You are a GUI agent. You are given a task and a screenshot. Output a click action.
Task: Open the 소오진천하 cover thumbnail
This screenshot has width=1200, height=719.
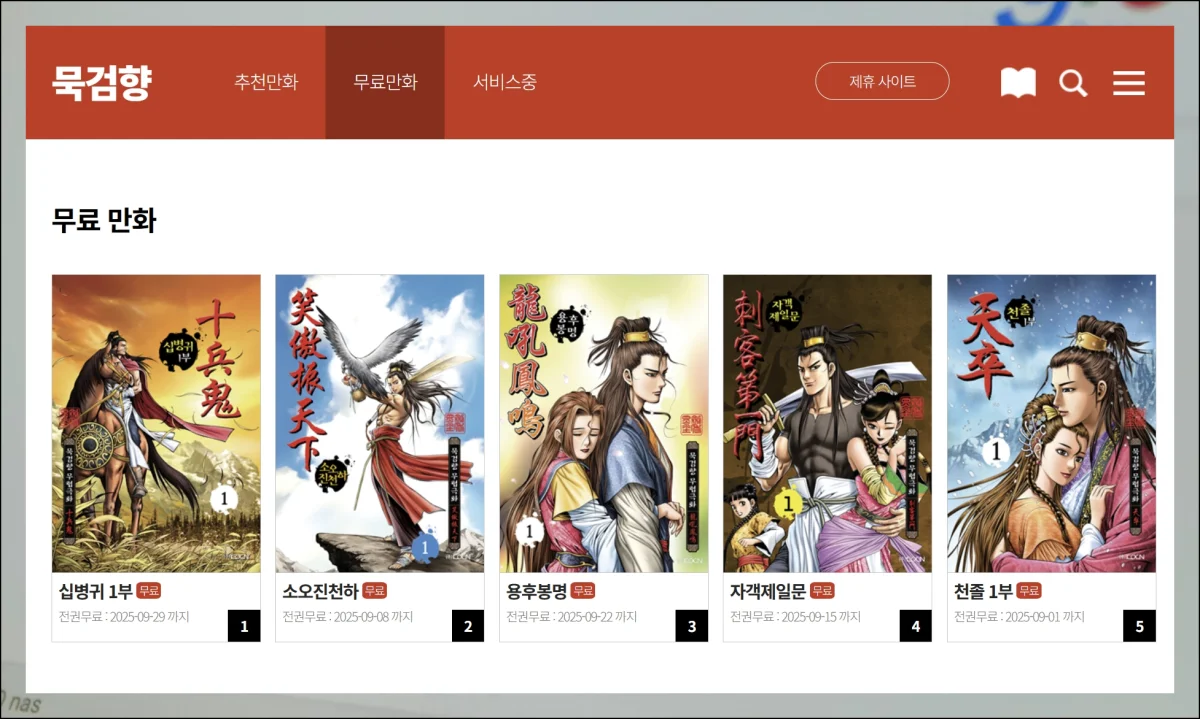380,423
